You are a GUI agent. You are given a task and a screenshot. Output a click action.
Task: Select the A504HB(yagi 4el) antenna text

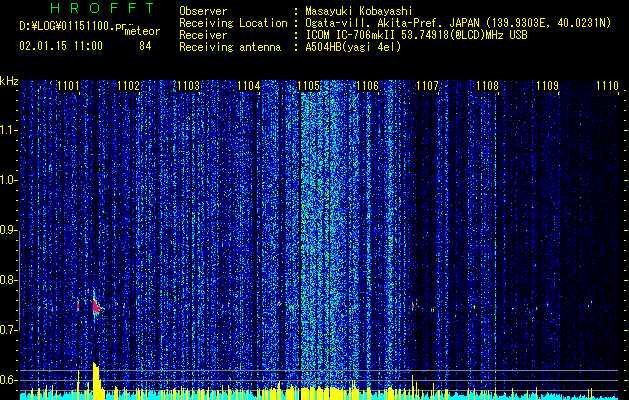click(353, 47)
